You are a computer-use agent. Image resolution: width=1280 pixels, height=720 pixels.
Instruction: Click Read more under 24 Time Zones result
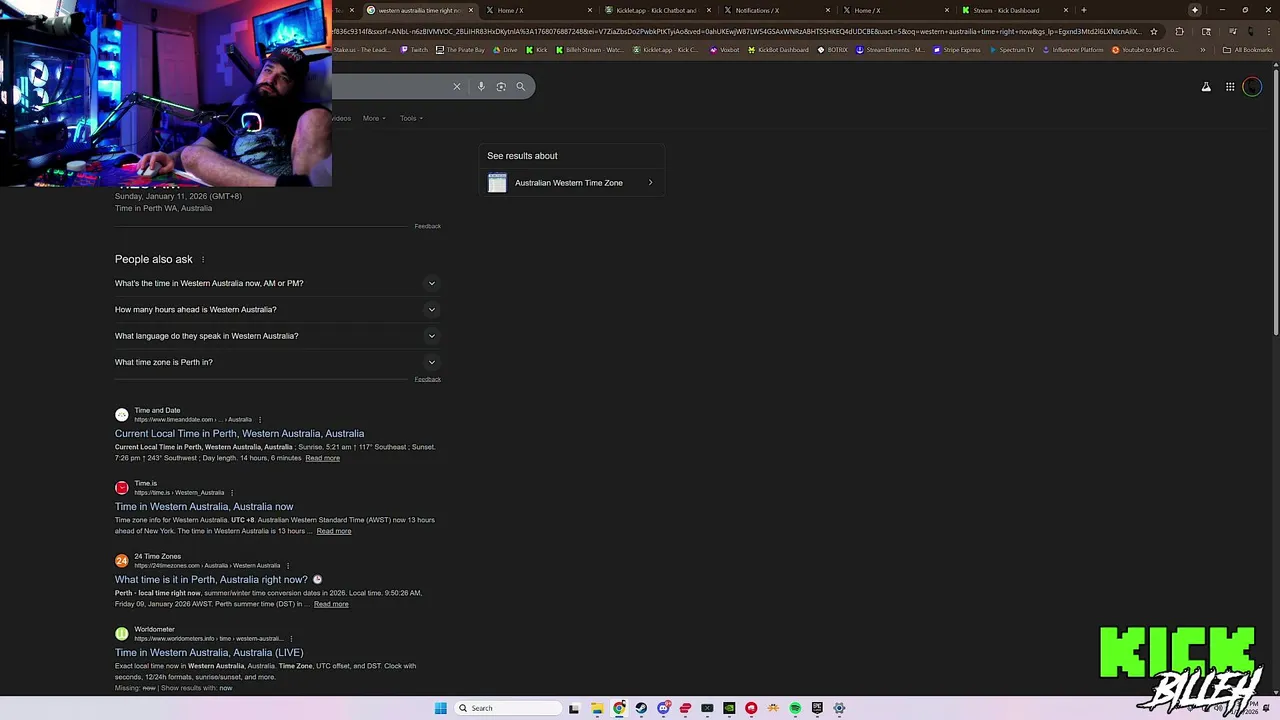pyautogui.click(x=331, y=604)
